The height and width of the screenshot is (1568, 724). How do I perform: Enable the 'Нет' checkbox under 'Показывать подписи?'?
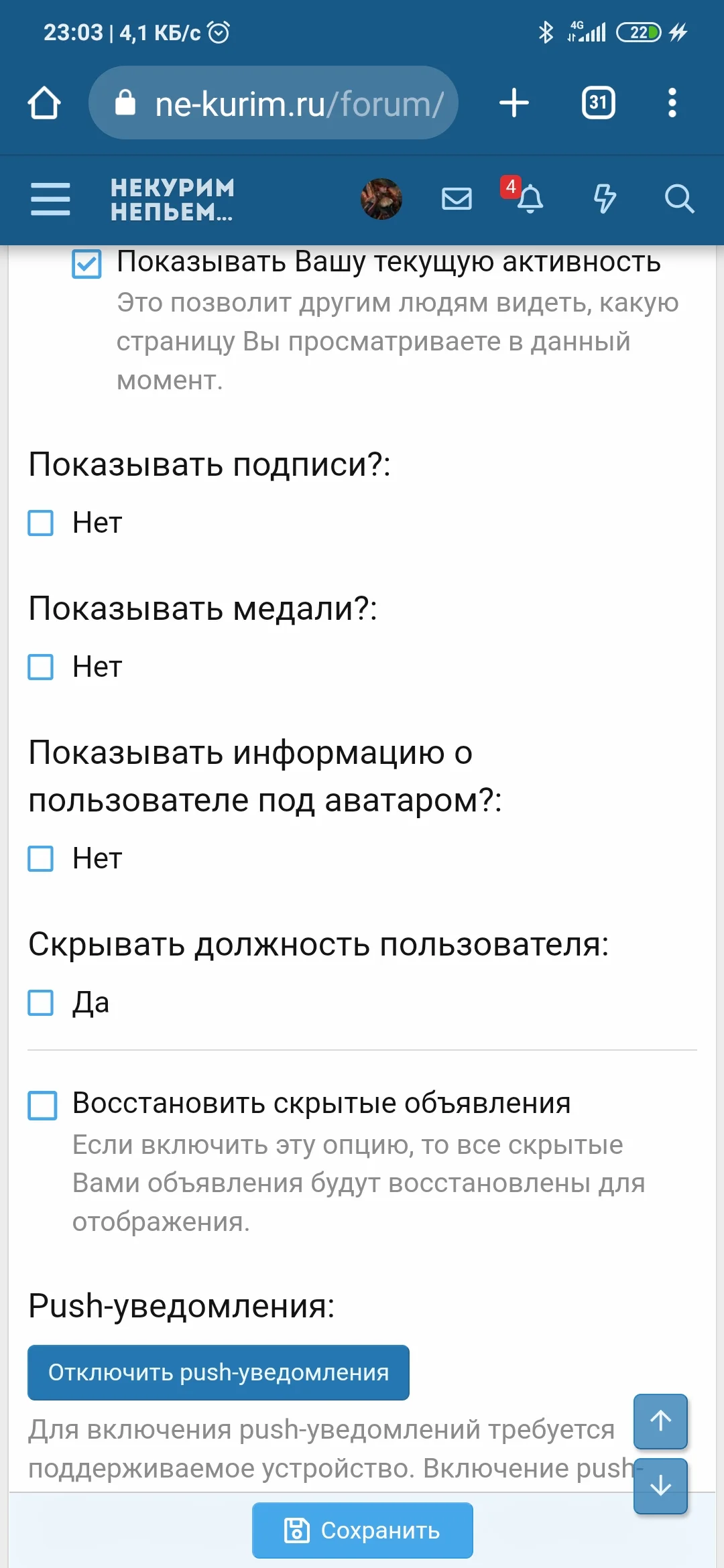pyautogui.click(x=42, y=522)
